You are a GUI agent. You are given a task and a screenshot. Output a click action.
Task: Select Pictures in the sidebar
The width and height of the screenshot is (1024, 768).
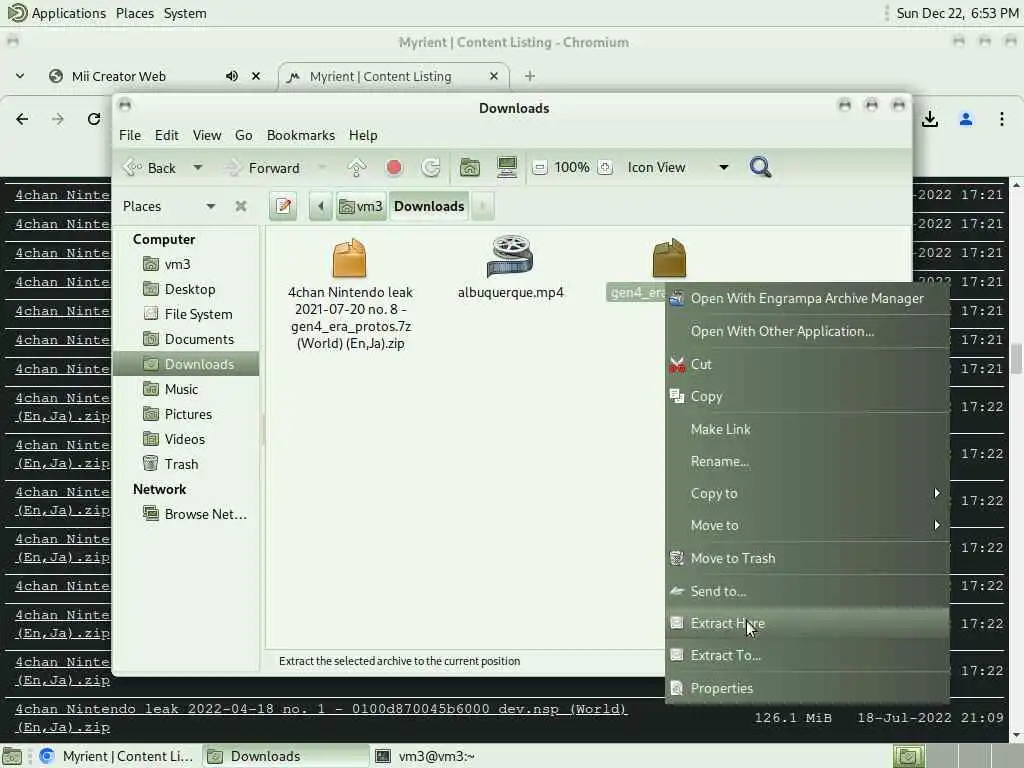tap(187, 414)
